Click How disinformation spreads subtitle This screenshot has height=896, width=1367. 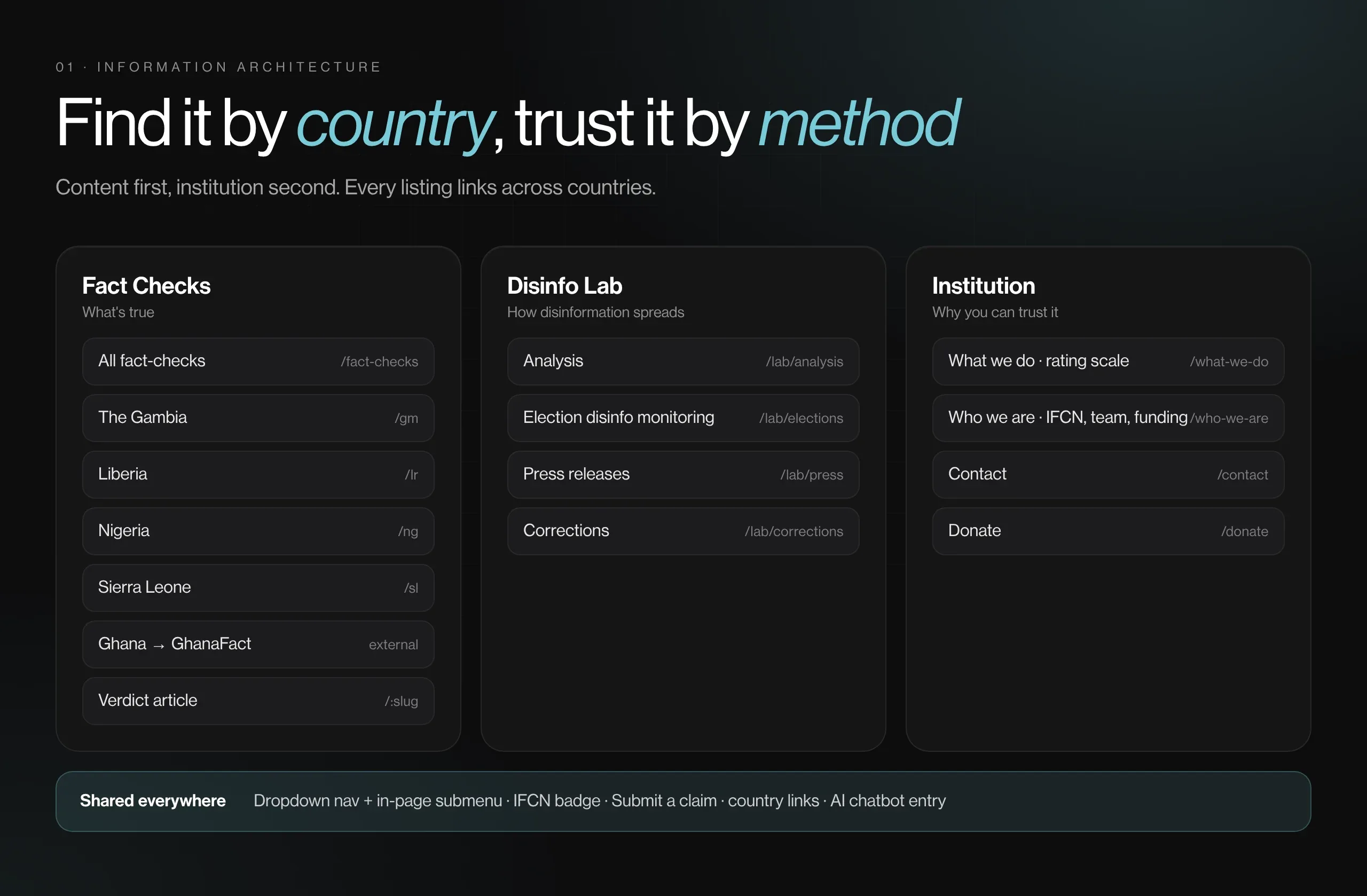[x=595, y=312]
